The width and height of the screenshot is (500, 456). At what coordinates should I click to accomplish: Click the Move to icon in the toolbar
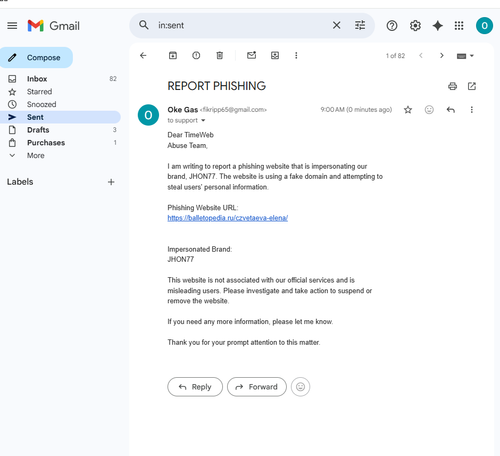pyautogui.click(x=275, y=55)
